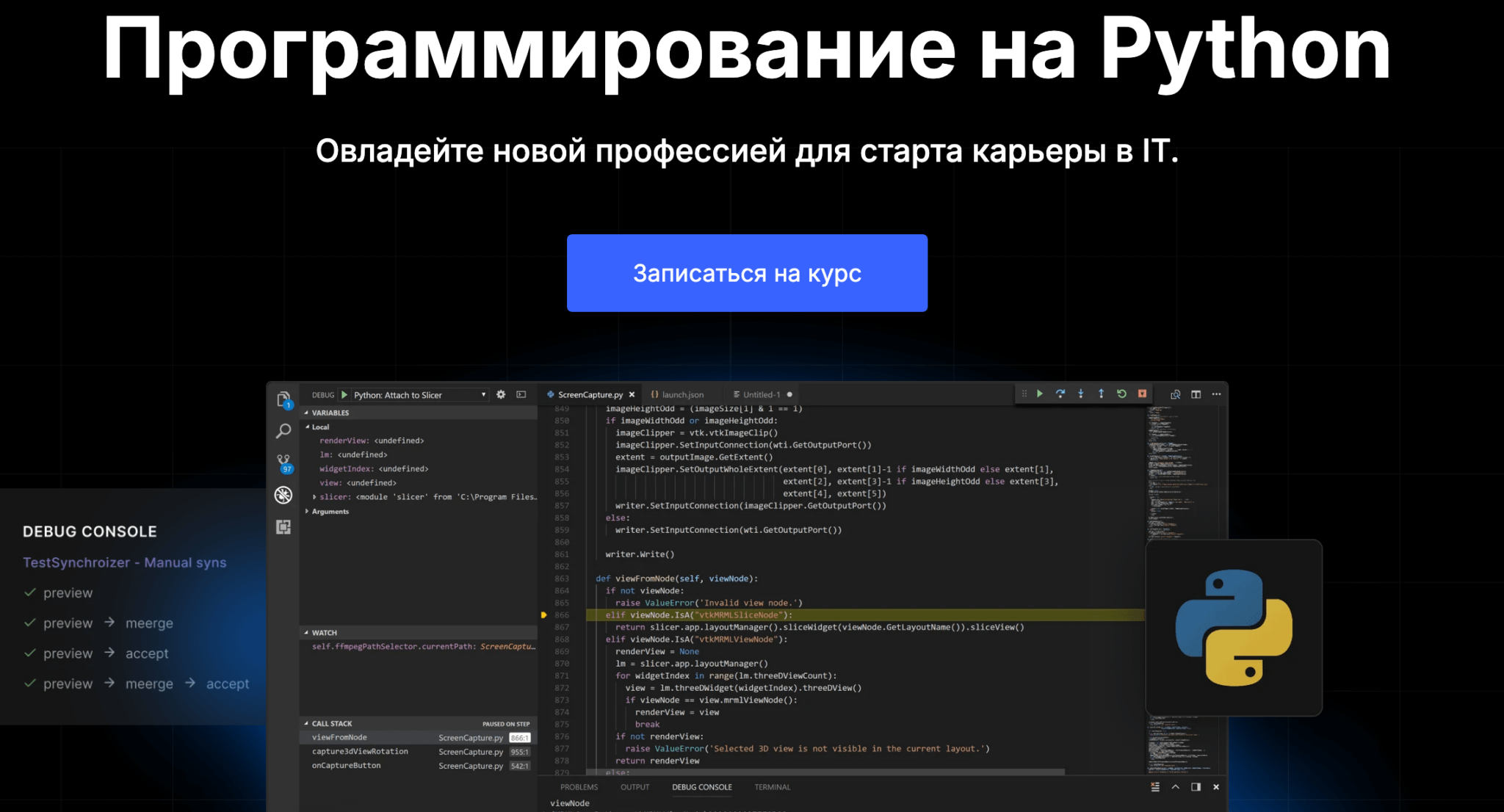
Task: Open the TERMINAL panel tab
Action: click(772, 786)
